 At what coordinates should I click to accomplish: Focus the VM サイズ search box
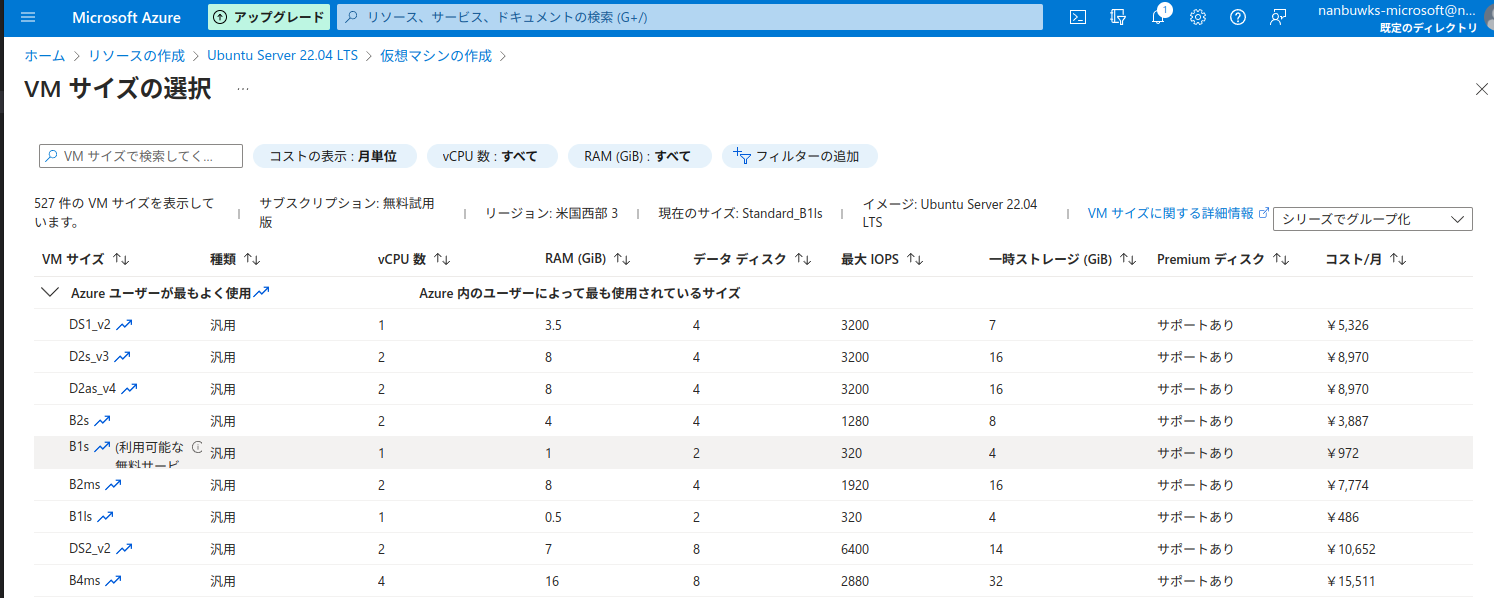[141, 156]
